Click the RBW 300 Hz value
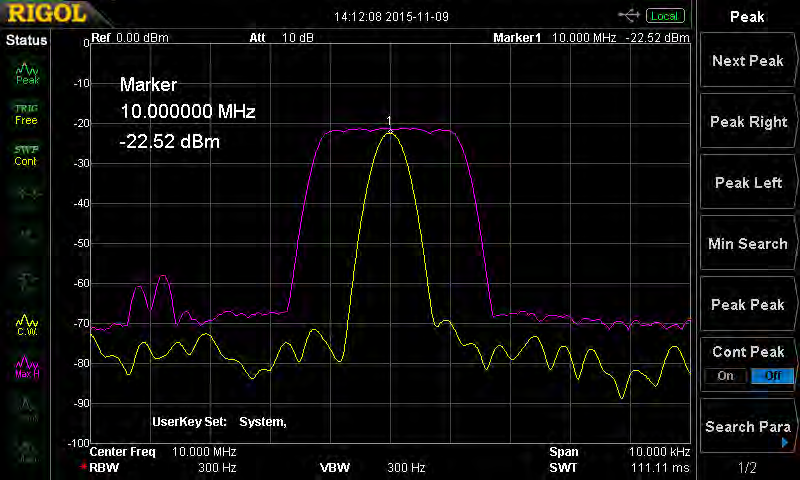 (x=217, y=467)
